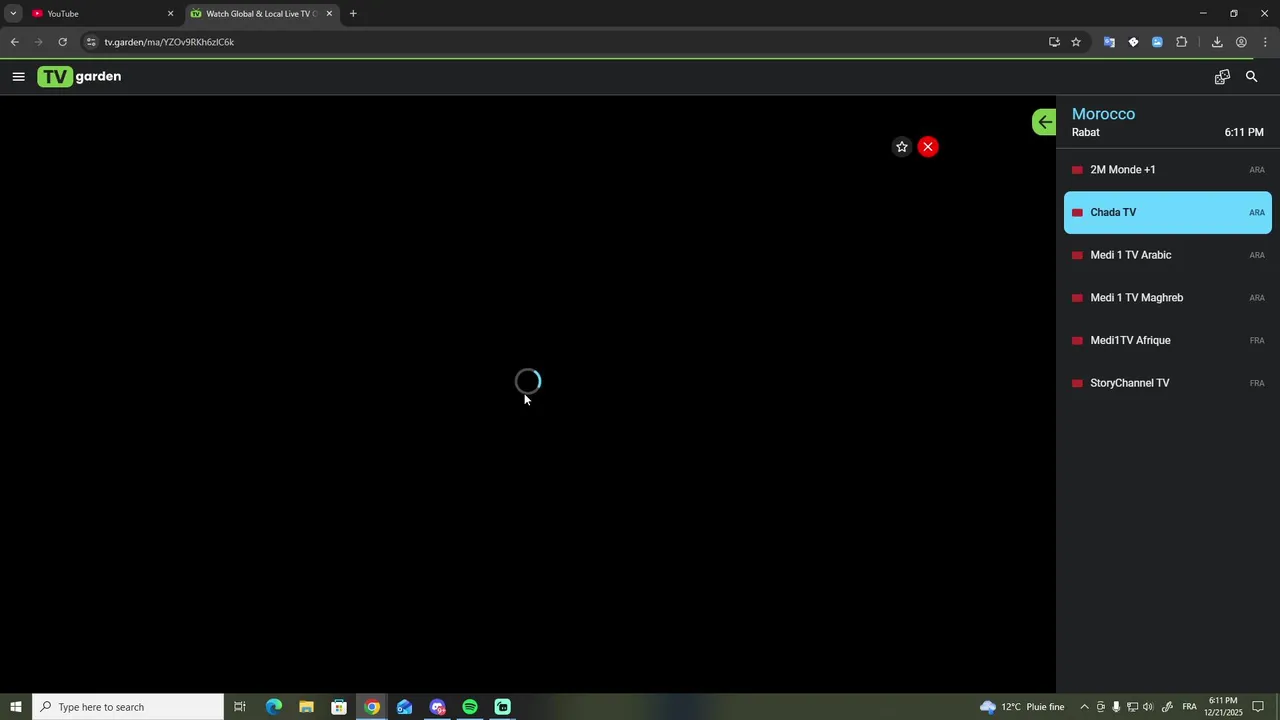This screenshot has width=1280, height=720.
Task: Open Chrome downloads
Action: (1217, 42)
